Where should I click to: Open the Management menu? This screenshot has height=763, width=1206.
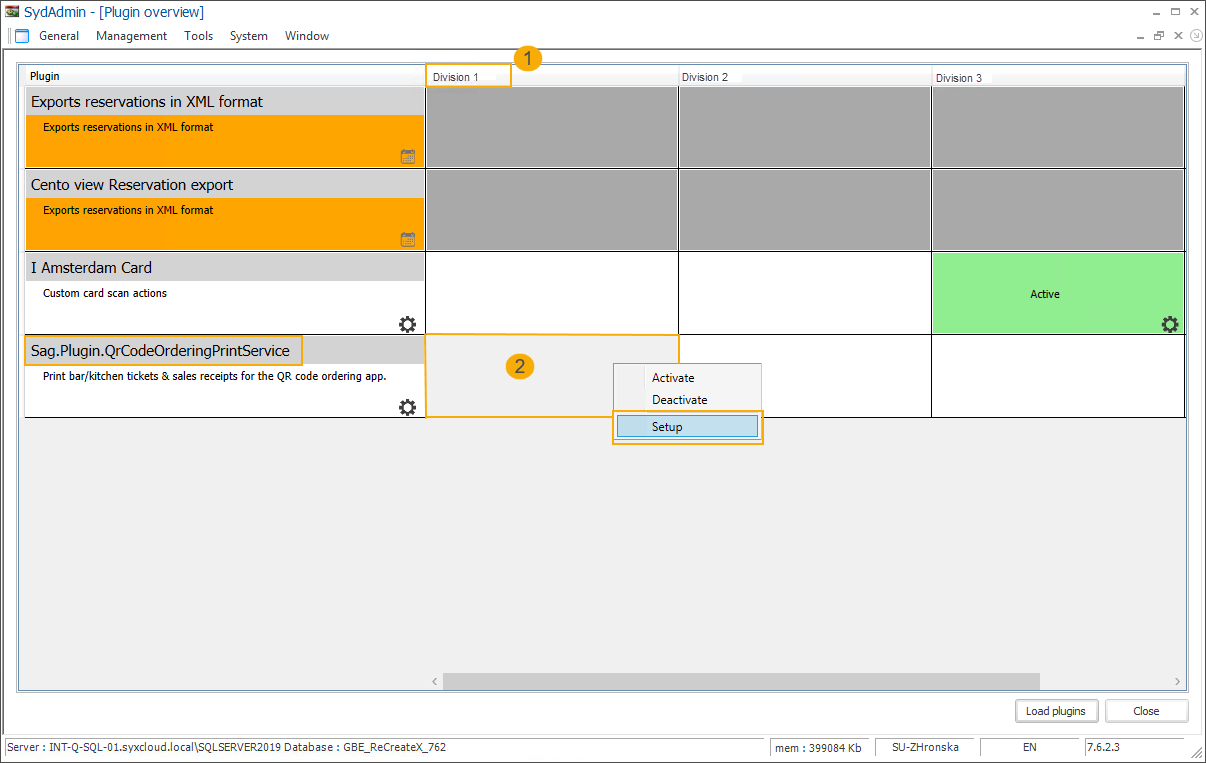tap(131, 36)
